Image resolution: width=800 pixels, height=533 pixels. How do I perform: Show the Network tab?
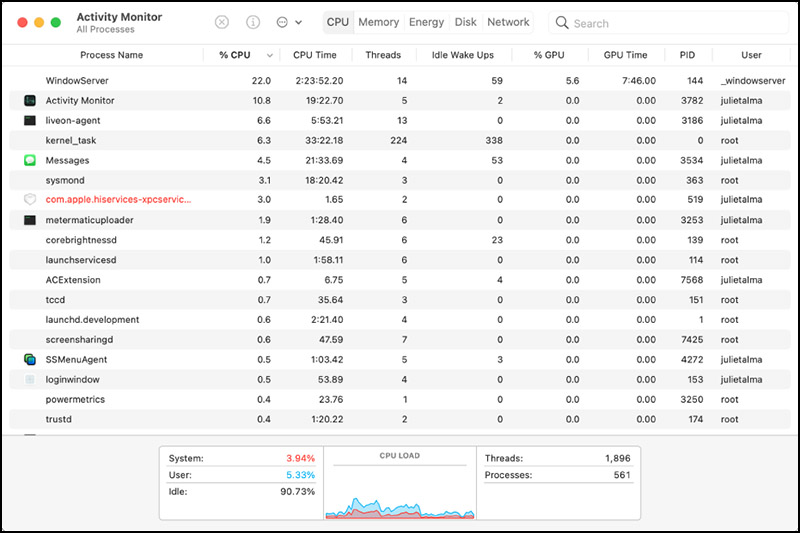click(508, 22)
